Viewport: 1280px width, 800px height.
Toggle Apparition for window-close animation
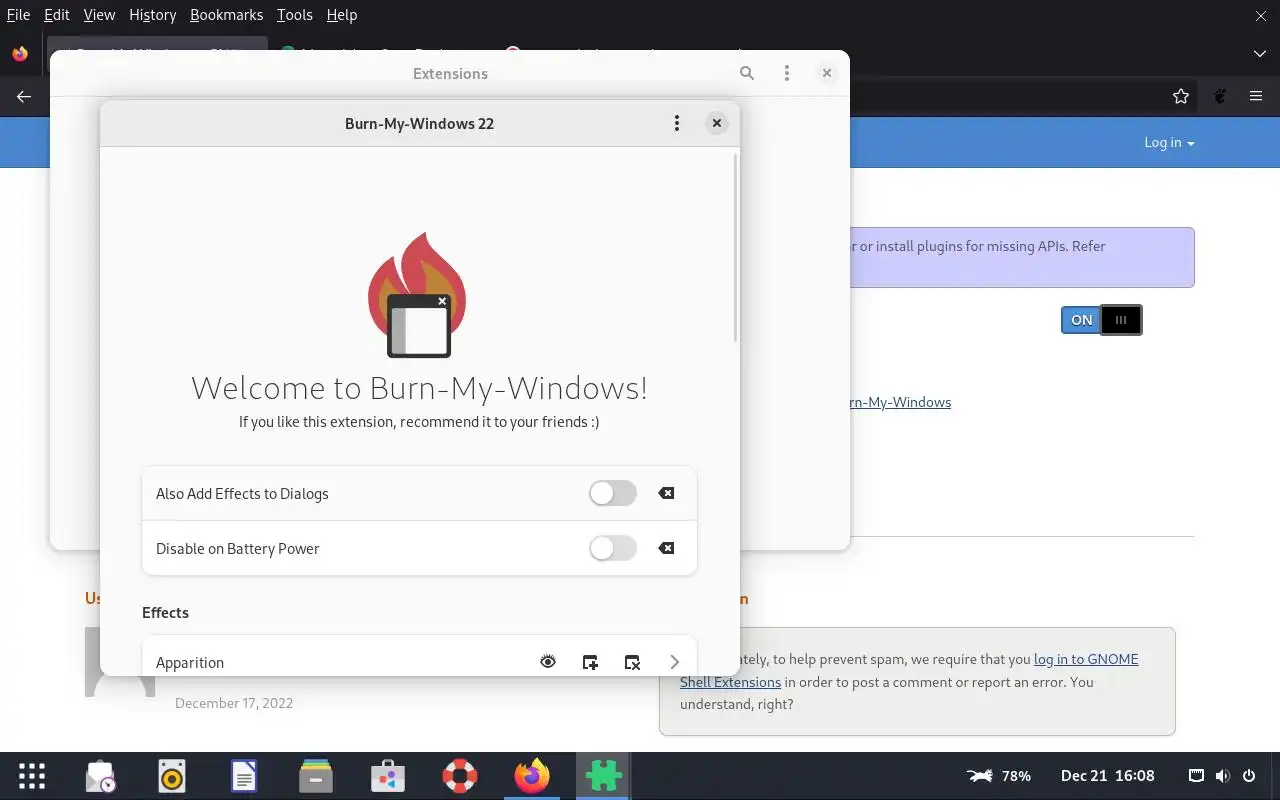coord(632,662)
